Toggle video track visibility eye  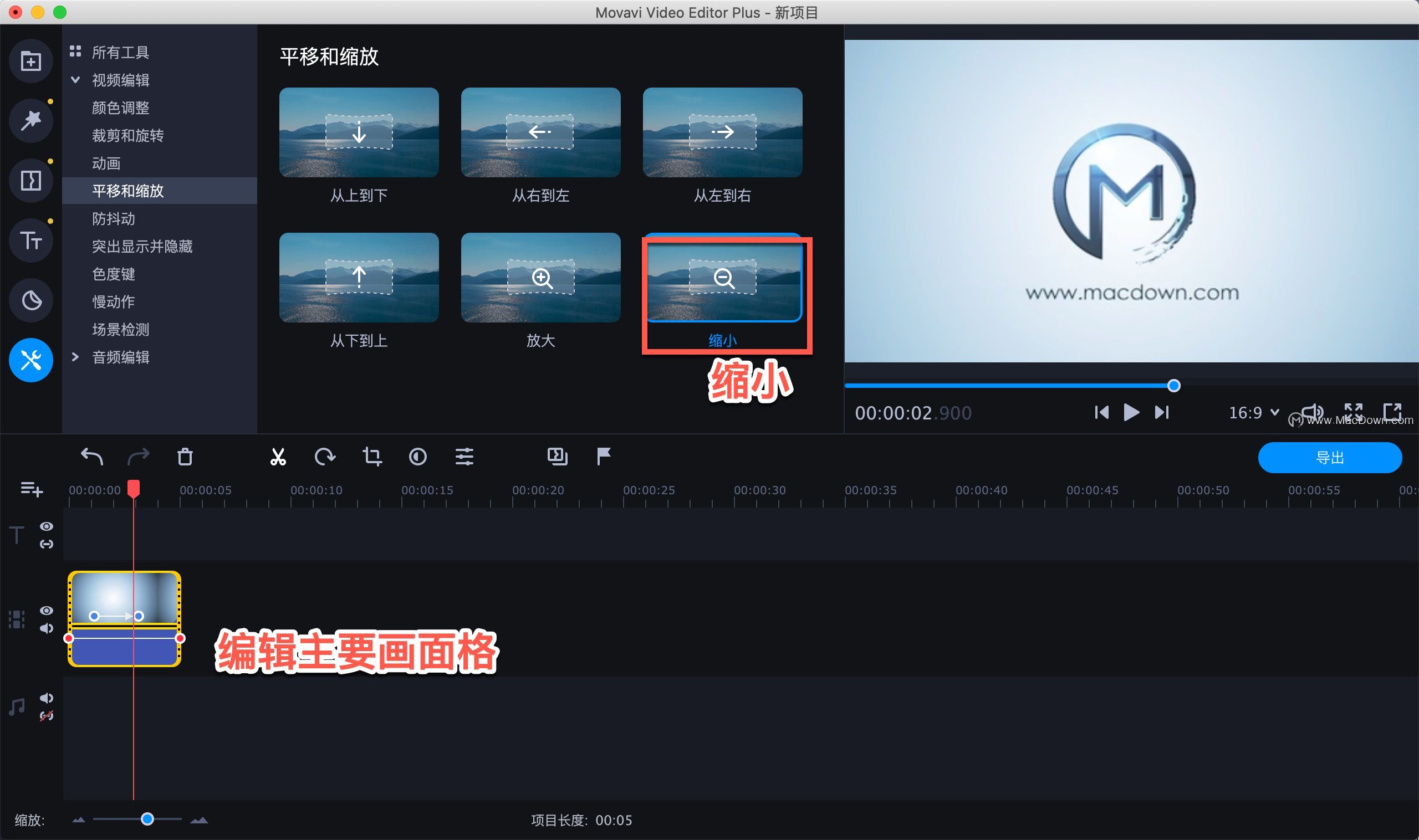[x=47, y=611]
